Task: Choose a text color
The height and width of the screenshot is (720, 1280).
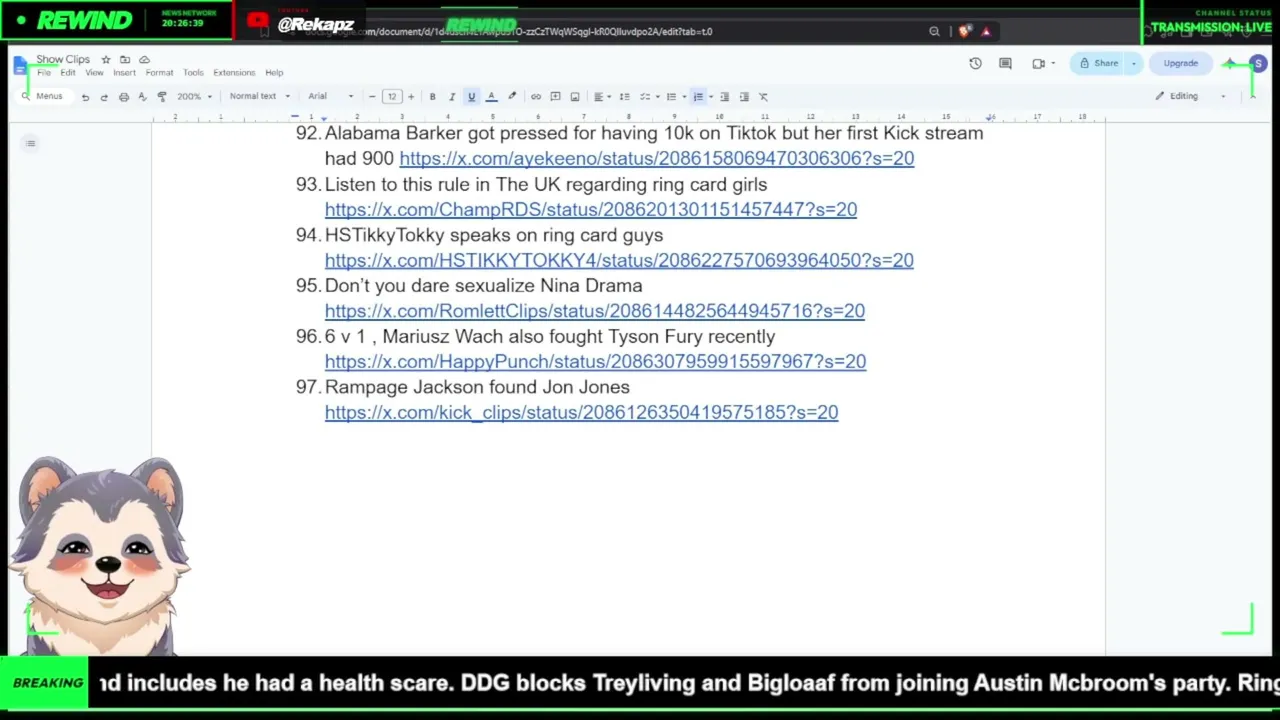Action: tap(491, 97)
